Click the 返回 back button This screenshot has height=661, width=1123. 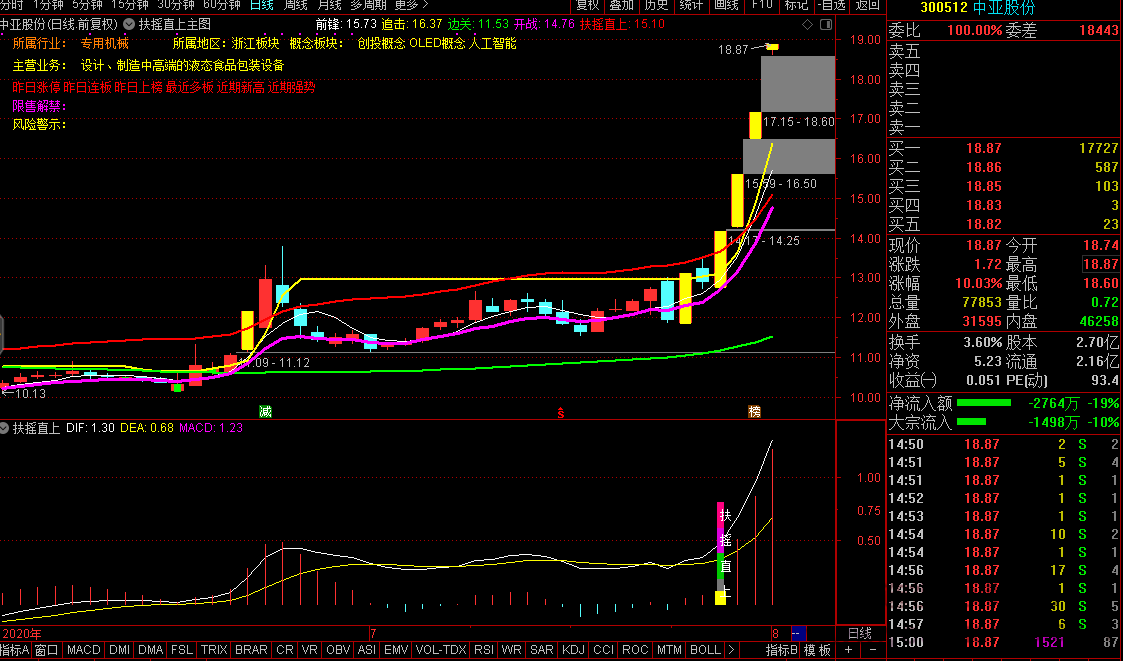pyautogui.click(x=867, y=5)
